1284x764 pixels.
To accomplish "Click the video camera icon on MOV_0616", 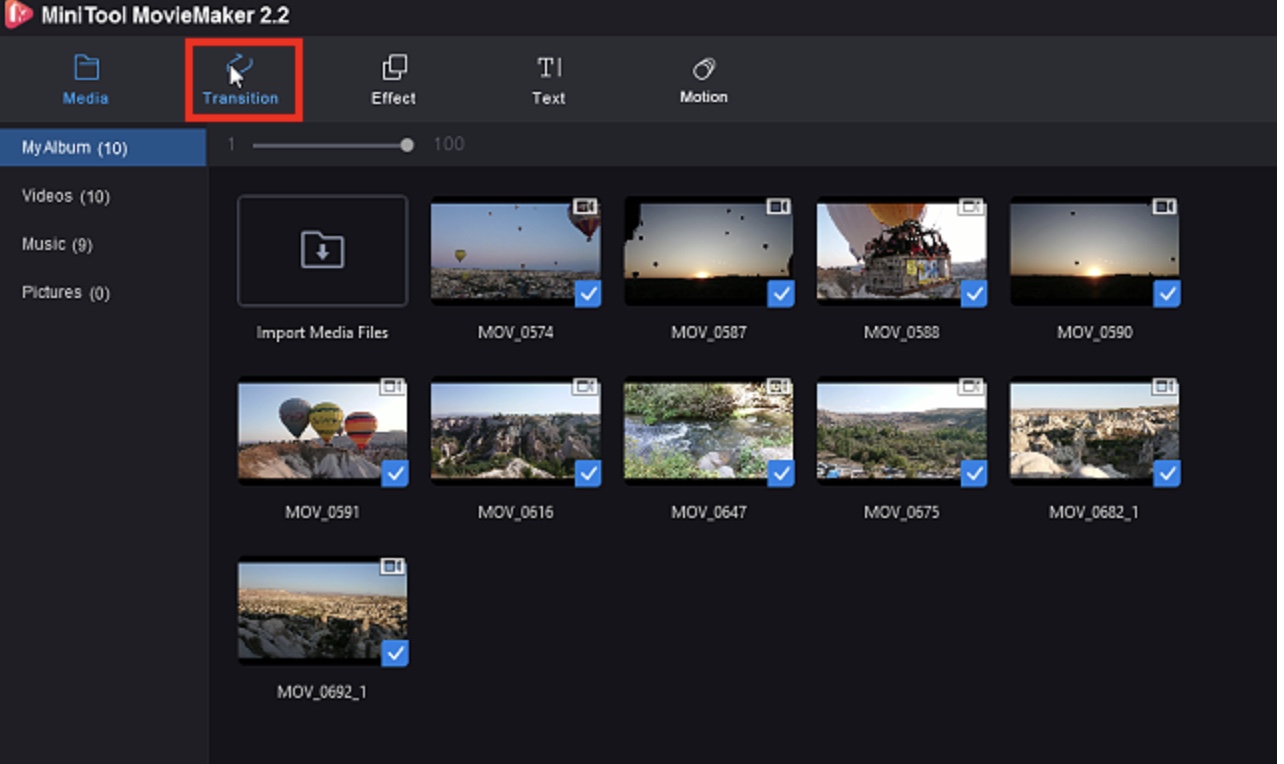I will [585, 386].
